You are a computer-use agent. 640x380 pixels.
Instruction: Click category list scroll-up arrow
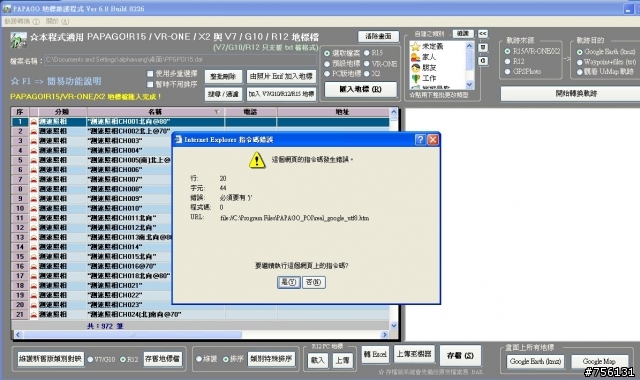pyautogui.click(x=469, y=46)
